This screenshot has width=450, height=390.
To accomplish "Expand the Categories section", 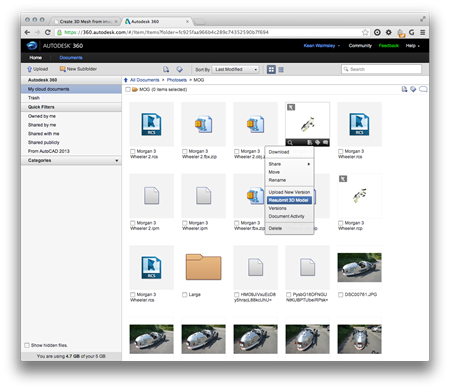I will coord(71,160).
